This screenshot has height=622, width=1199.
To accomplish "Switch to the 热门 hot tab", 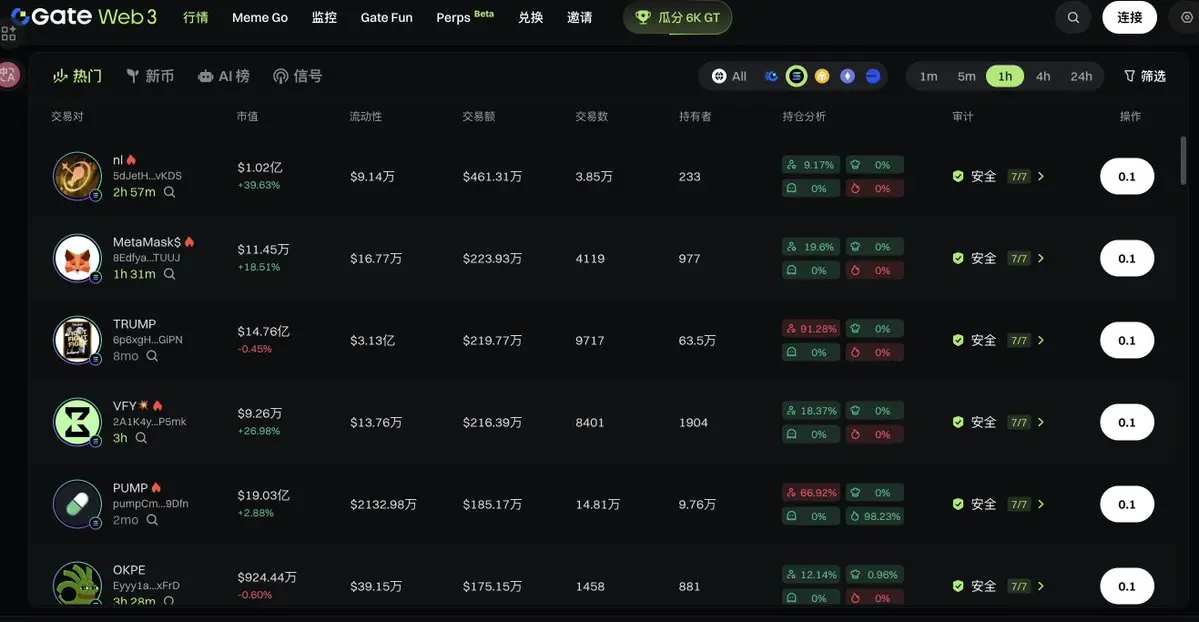I will 77,76.
